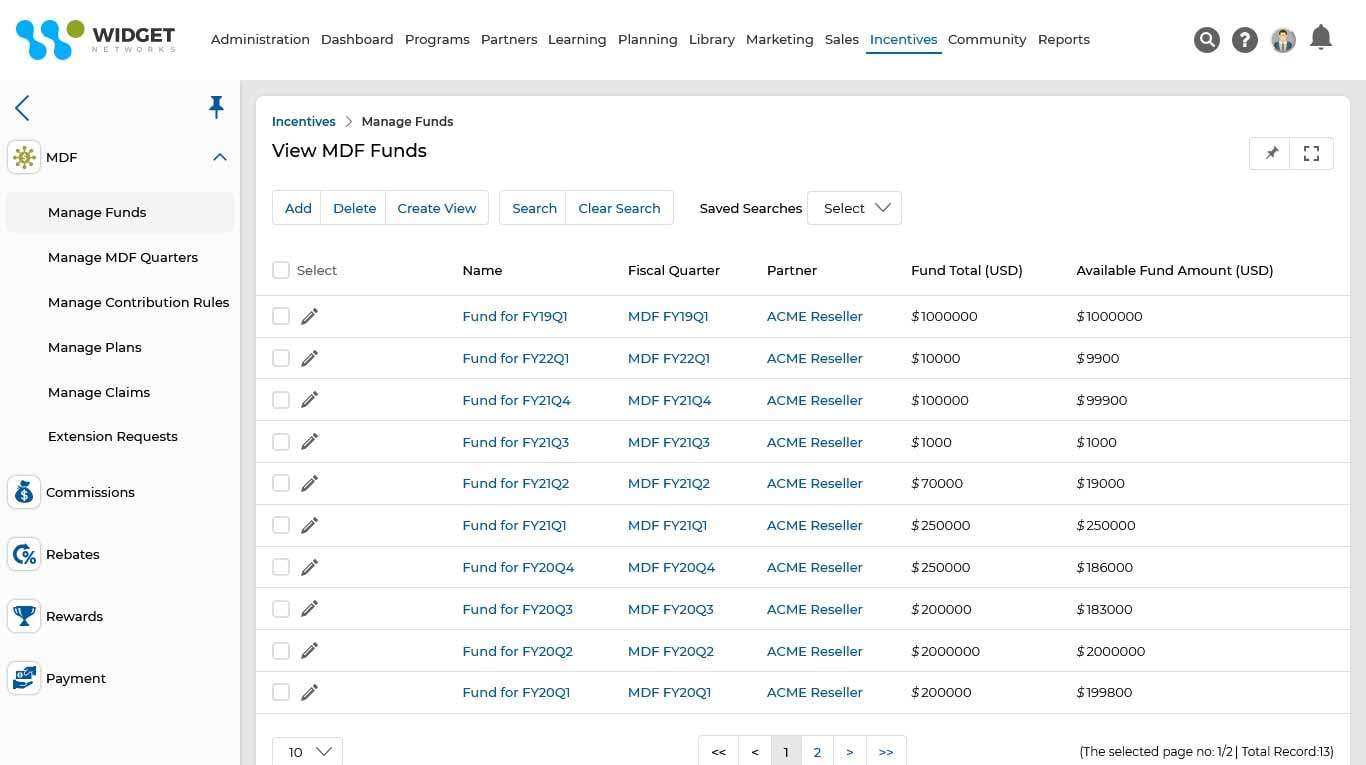This screenshot has height=765, width=1366.
Task: Select the checkbox for Fund for FY21Q4
Action: click(281, 399)
